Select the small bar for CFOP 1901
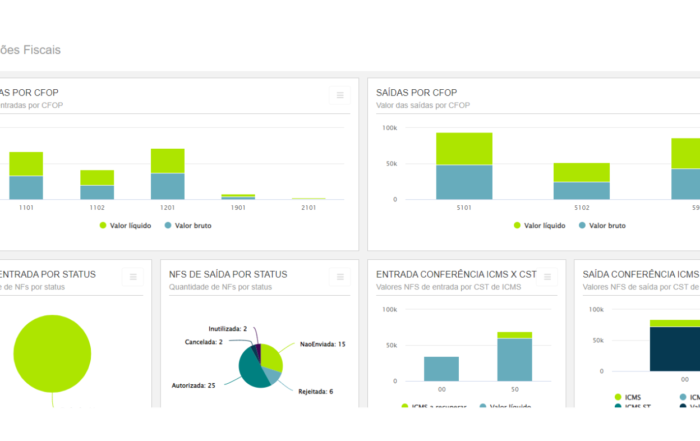This screenshot has width=700, height=441. 238,196
